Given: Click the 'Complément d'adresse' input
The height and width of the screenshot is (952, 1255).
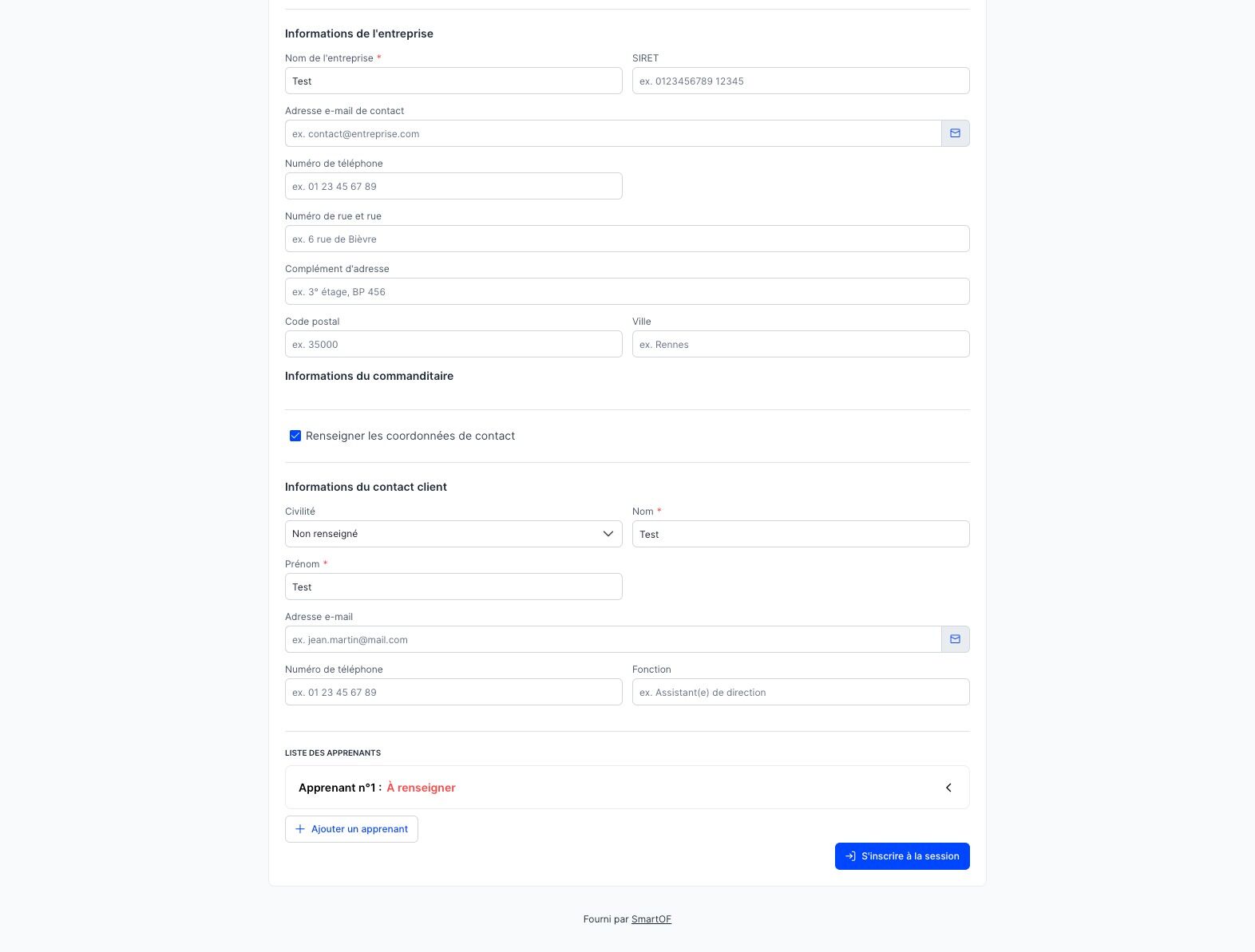Looking at the screenshot, I should [627, 291].
